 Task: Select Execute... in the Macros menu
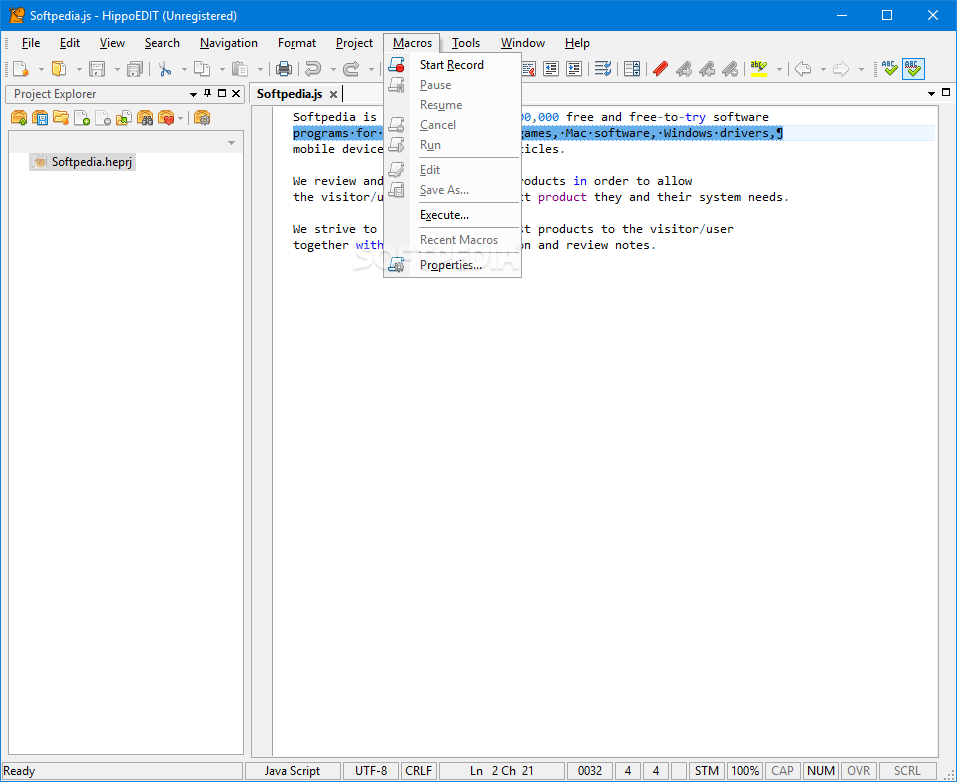[x=452, y=215]
